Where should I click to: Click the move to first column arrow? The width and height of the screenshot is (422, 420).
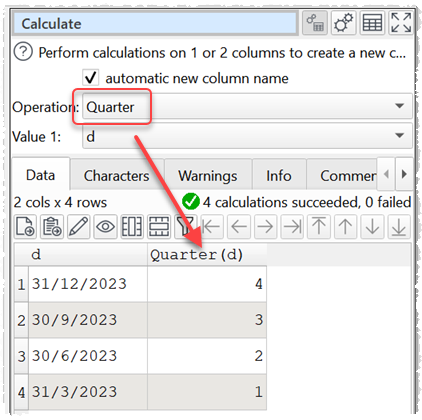click(212, 227)
